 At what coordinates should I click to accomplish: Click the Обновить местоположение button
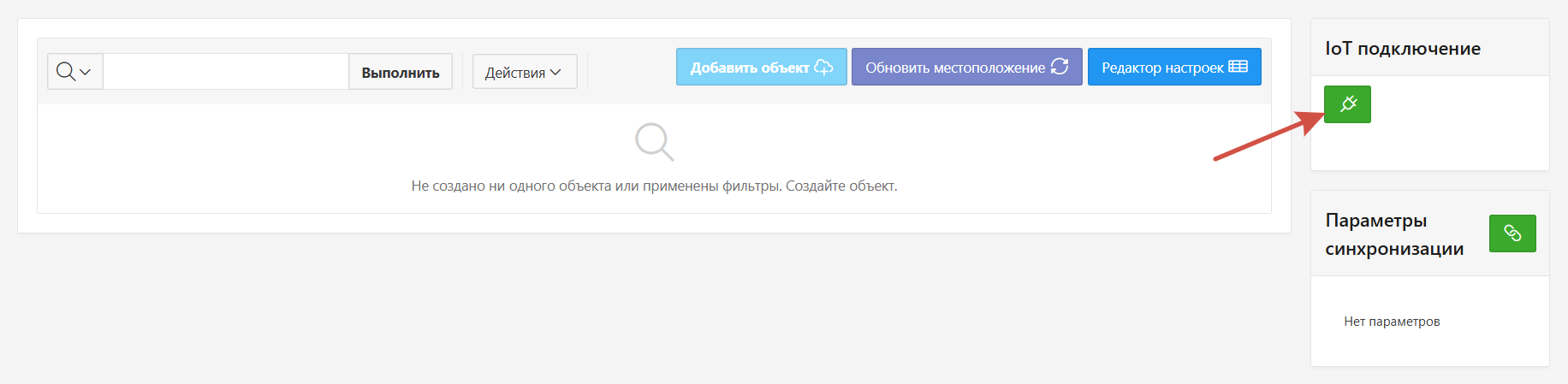[967, 67]
